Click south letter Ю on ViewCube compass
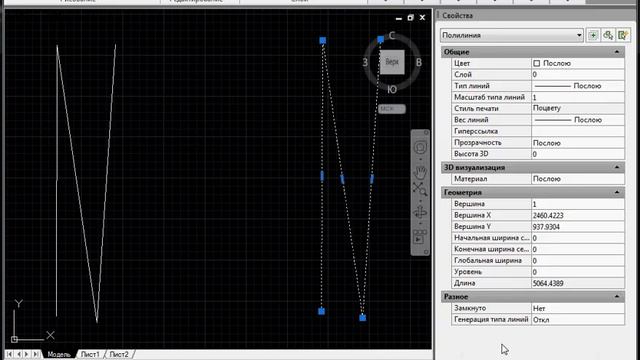The height and width of the screenshot is (360, 640). (x=392, y=89)
